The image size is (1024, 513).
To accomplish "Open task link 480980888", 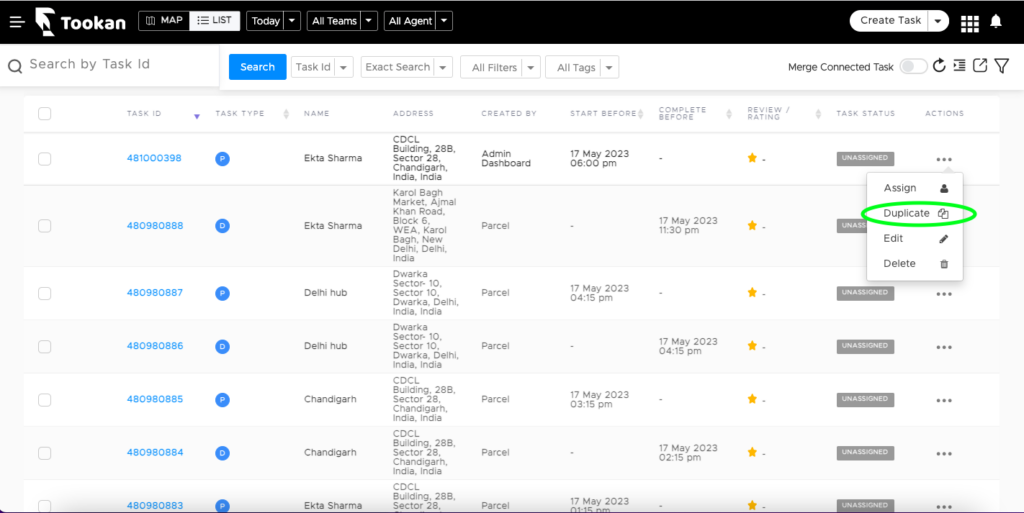I will [155, 226].
